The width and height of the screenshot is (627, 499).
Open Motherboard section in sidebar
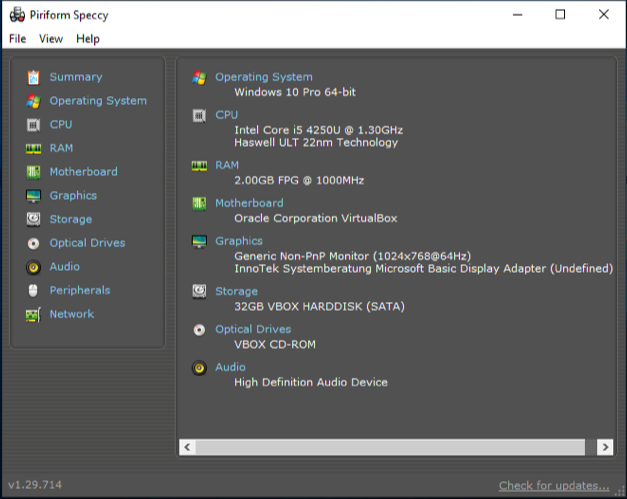click(84, 172)
